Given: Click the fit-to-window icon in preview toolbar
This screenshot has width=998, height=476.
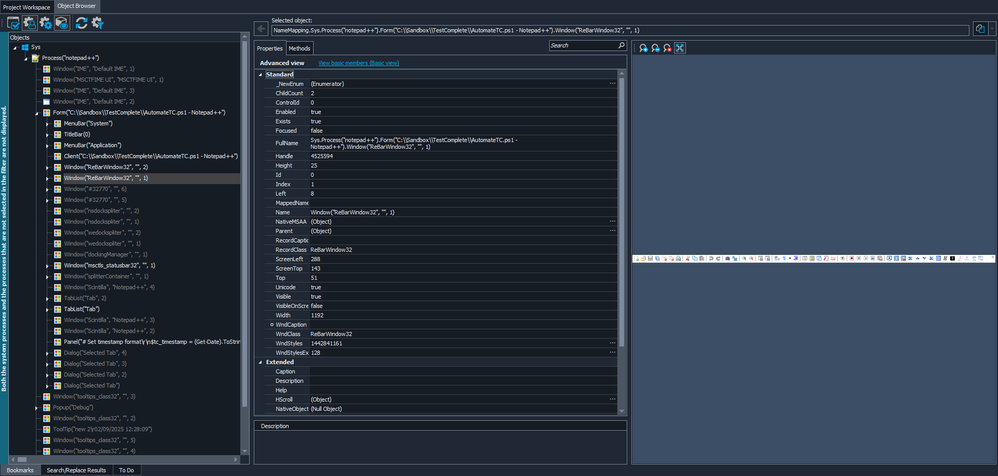Looking at the screenshot, I should 680,48.
